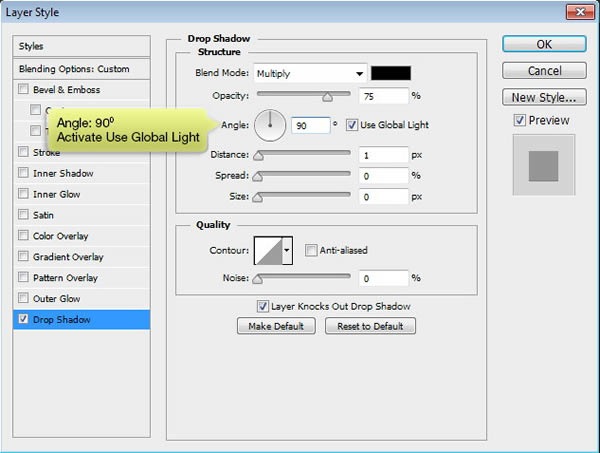Adjust the Opacity slider handle
The height and width of the screenshot is (453, 600).
pos(327,97)
